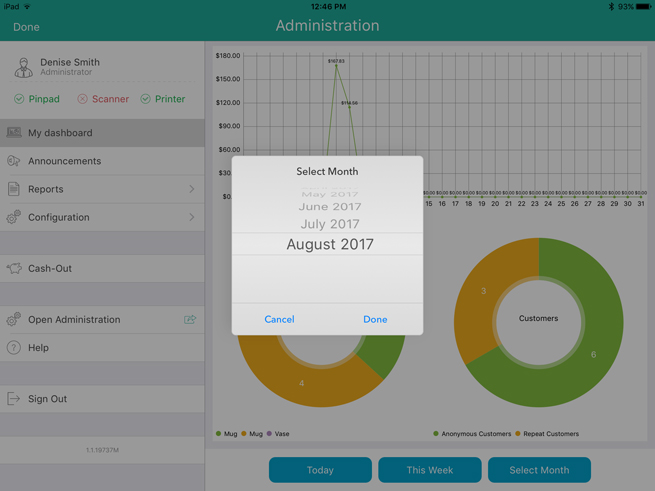Click the 12:46 PM clock in status bar
The width and height of the screenshot is (655, 491).
click(x=328, y=7)
